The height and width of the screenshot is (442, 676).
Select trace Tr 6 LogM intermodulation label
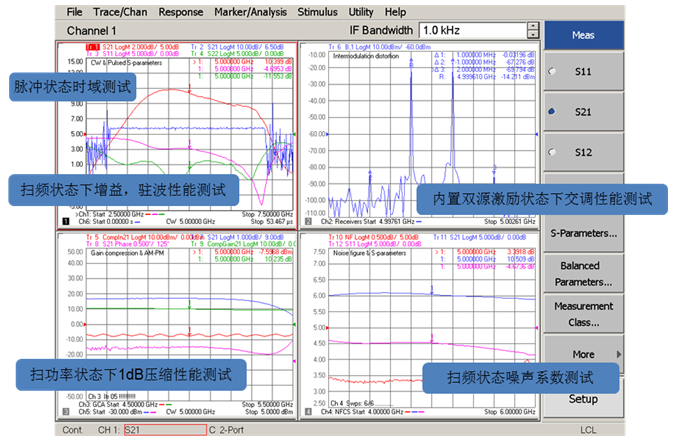pos(379,47)
